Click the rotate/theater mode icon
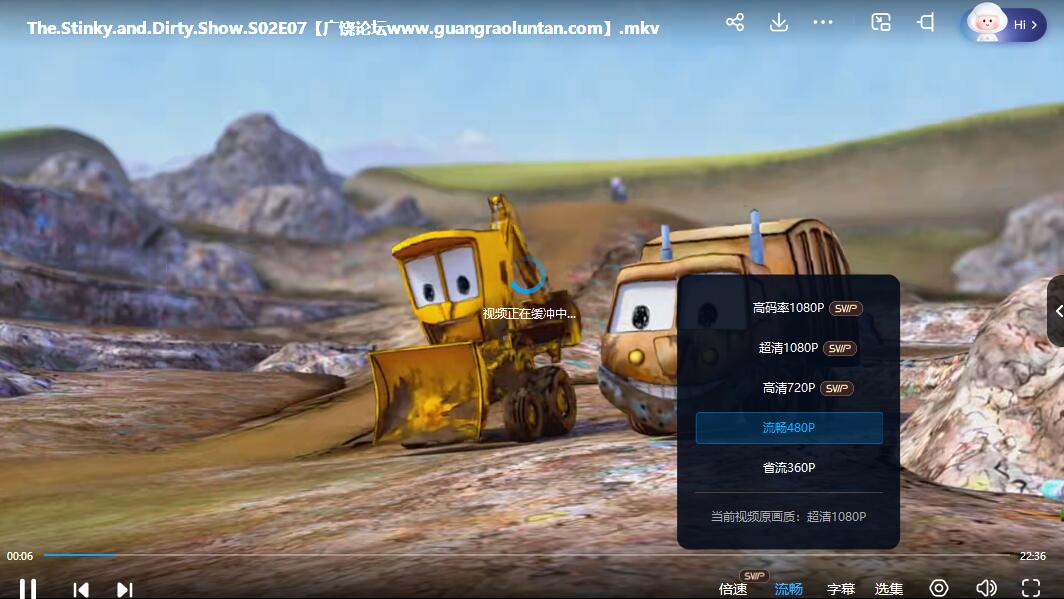The image size is (1064, 599). tap(926, 22)
